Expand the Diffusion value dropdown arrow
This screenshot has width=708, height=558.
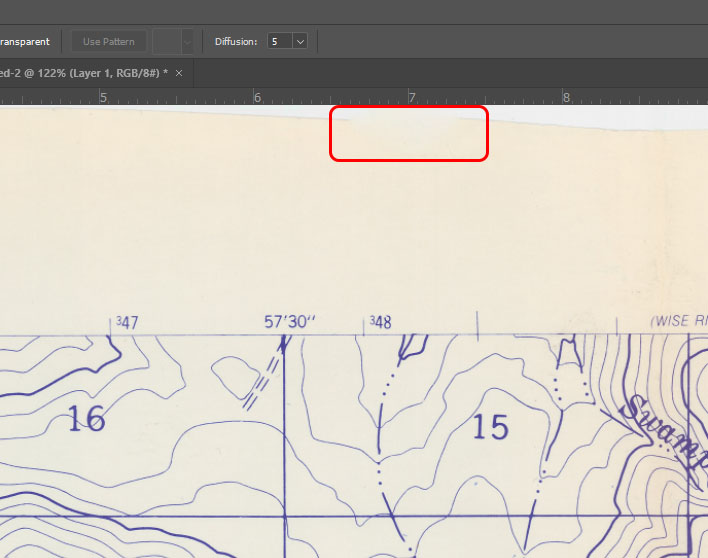tap(300, 42)
